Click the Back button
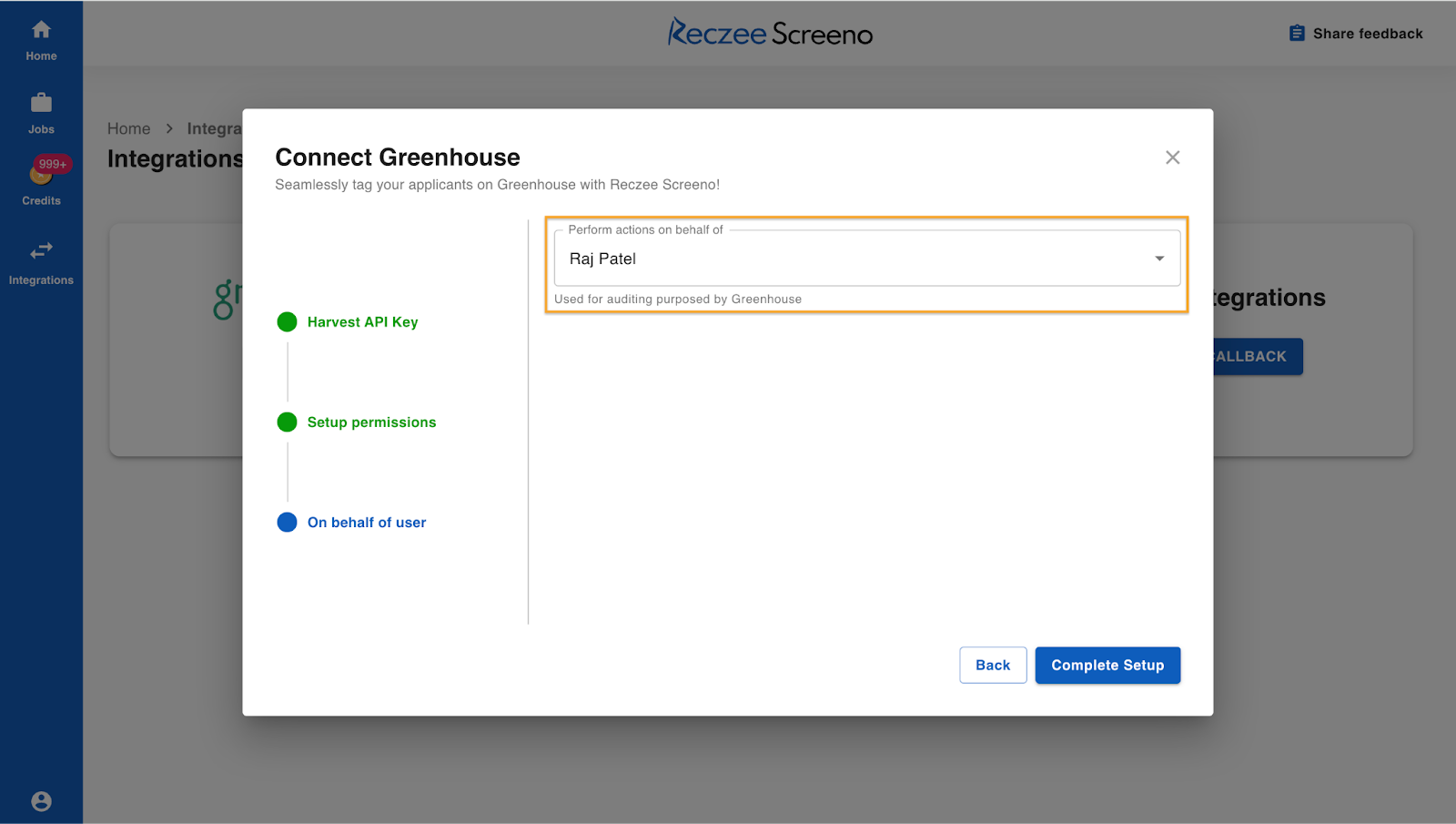 pyautogui.click(x=993, y=666)
